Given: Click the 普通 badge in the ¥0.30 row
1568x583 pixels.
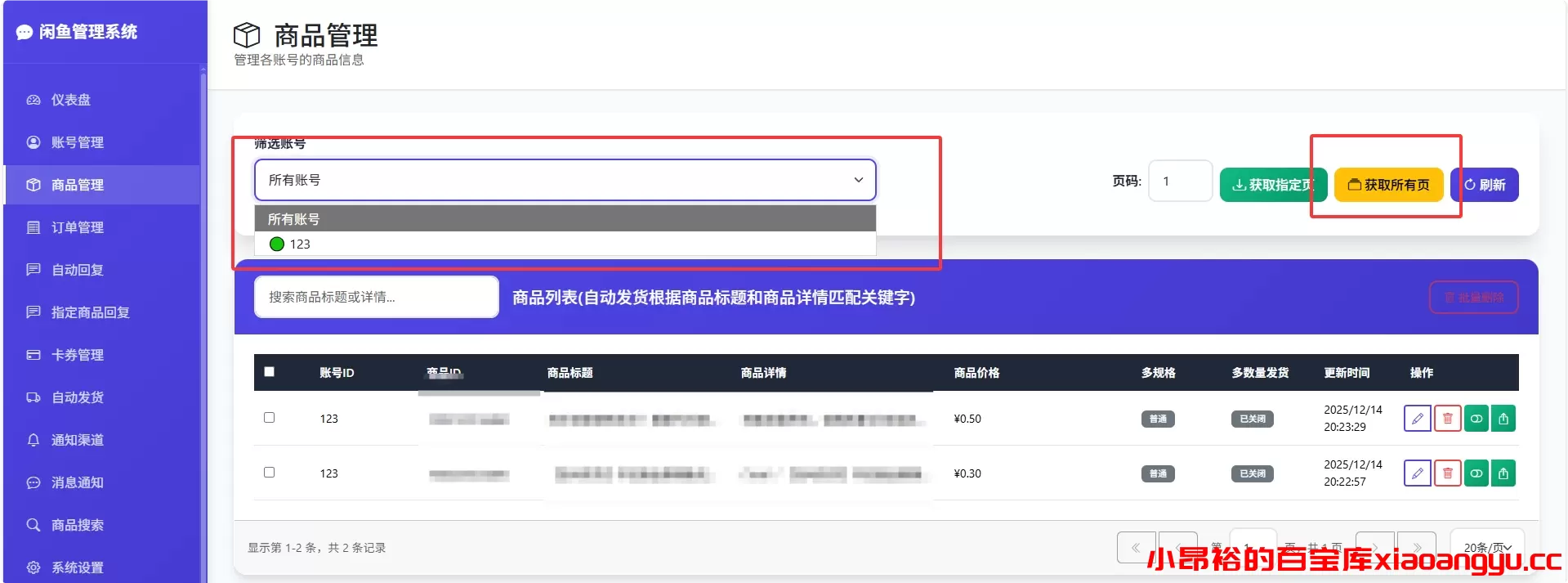Looking at the screenshot, I should coord(1158,474).
